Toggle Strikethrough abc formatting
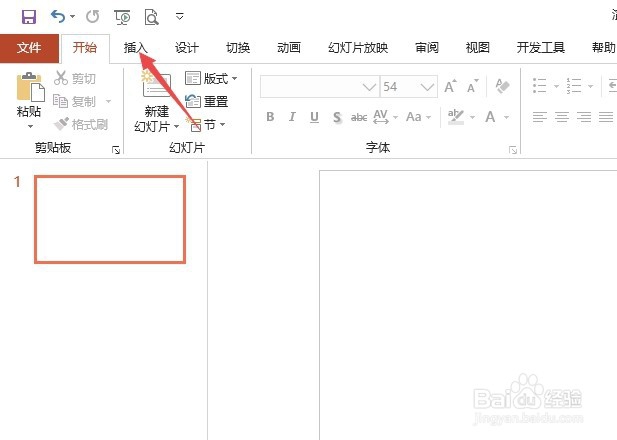617x440 pixels. (359, 117)
